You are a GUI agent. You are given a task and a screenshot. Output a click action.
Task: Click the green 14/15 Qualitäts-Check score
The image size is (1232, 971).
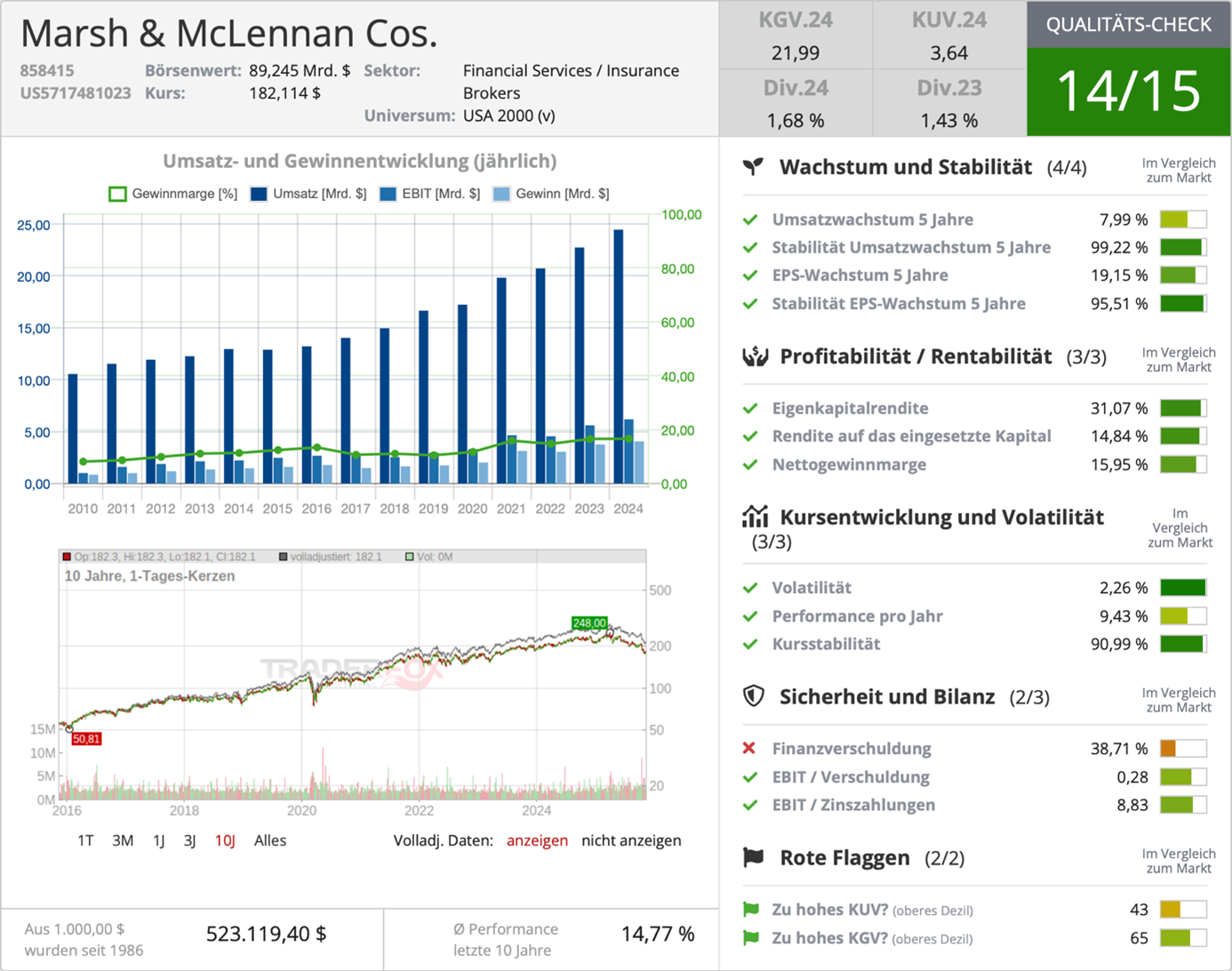tap(1128, 91)
